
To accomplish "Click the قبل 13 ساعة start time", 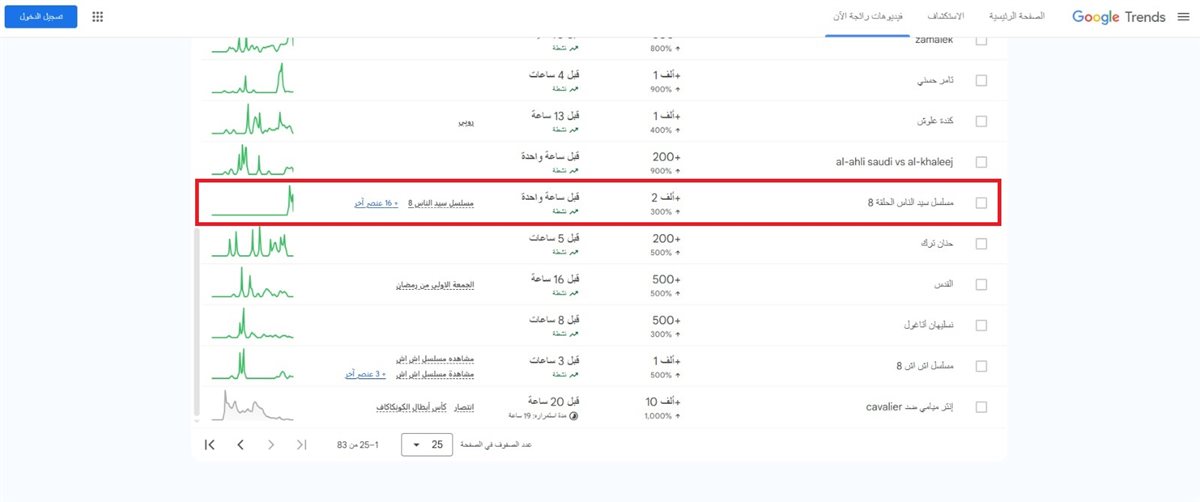I will point(556,115).
